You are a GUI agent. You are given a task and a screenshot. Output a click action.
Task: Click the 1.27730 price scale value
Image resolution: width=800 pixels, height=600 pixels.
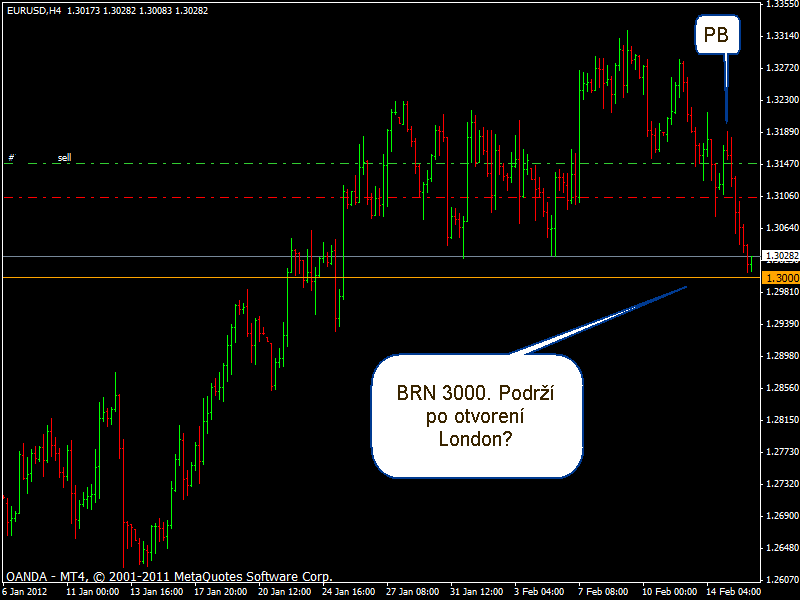click(782, 452)
